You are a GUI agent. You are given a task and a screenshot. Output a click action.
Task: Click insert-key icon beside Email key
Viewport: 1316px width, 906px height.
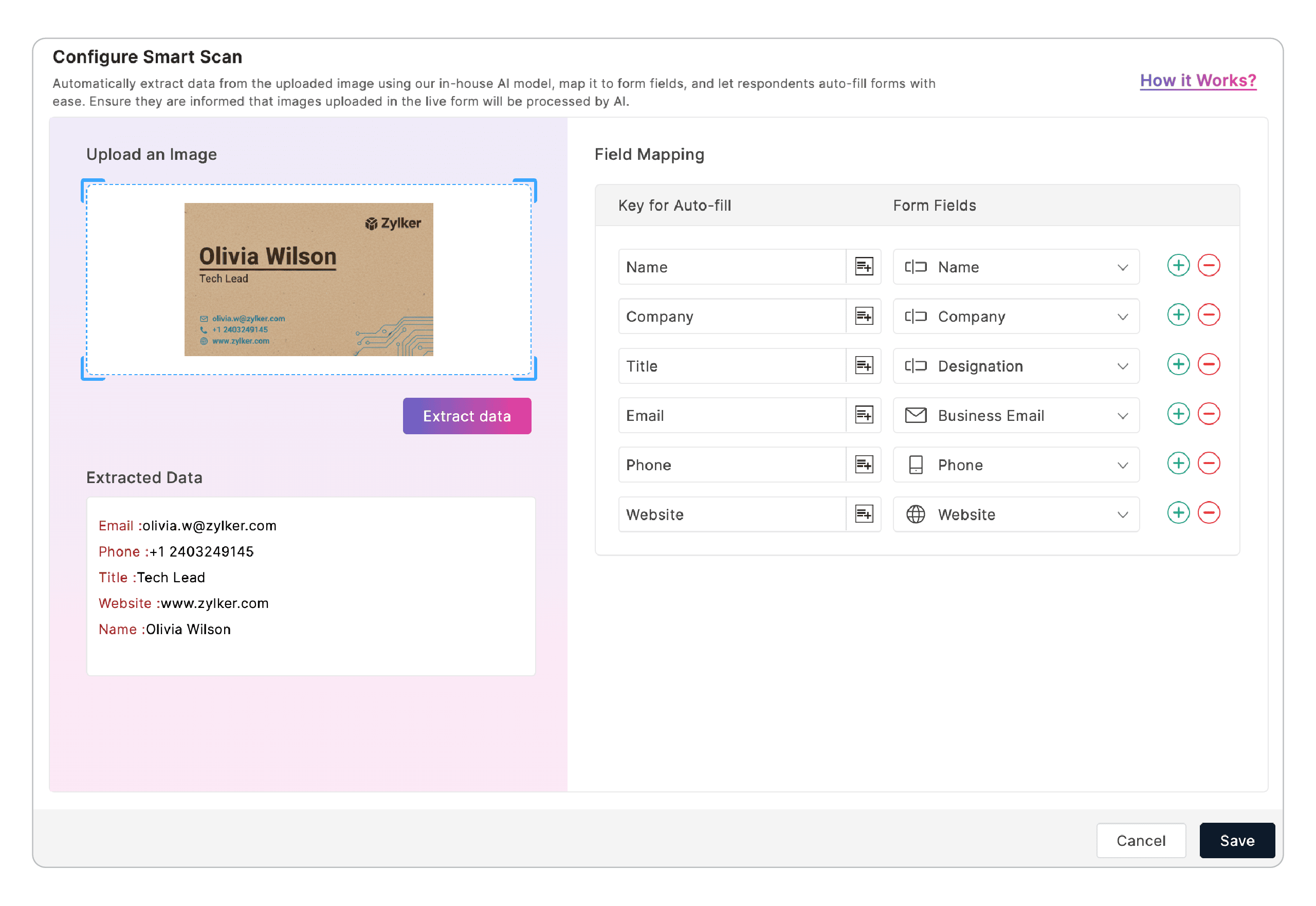(x=864, y=415)
